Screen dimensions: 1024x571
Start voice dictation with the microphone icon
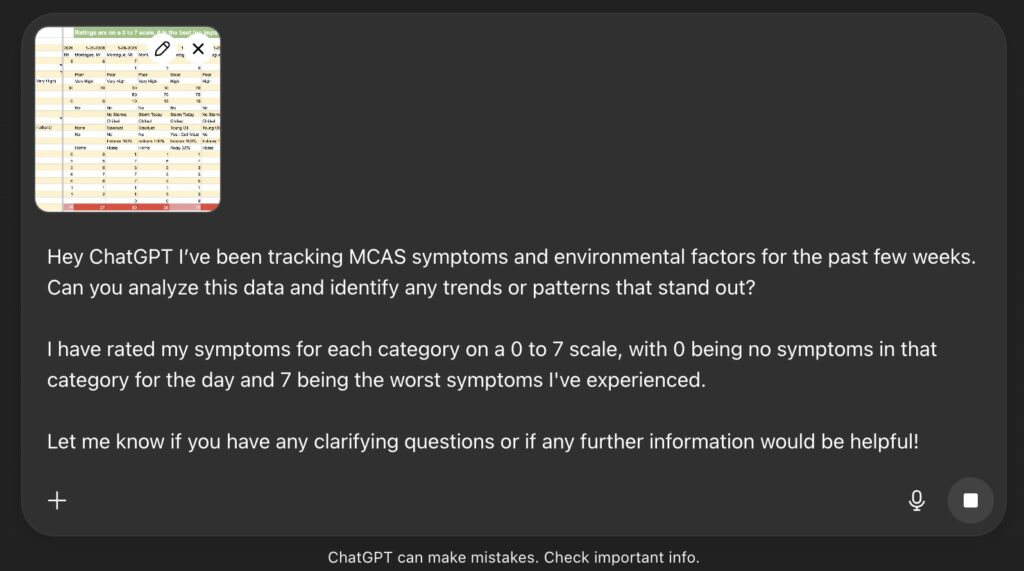coord(916,500)
